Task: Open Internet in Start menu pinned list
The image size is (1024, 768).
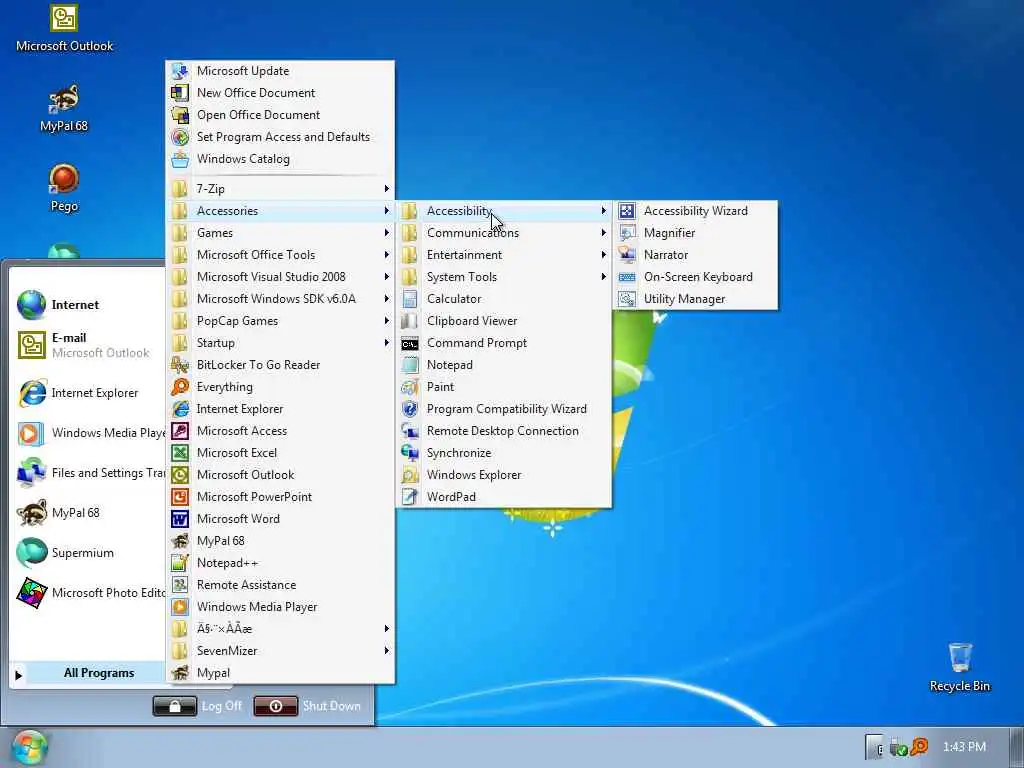Action: (90, 304)
